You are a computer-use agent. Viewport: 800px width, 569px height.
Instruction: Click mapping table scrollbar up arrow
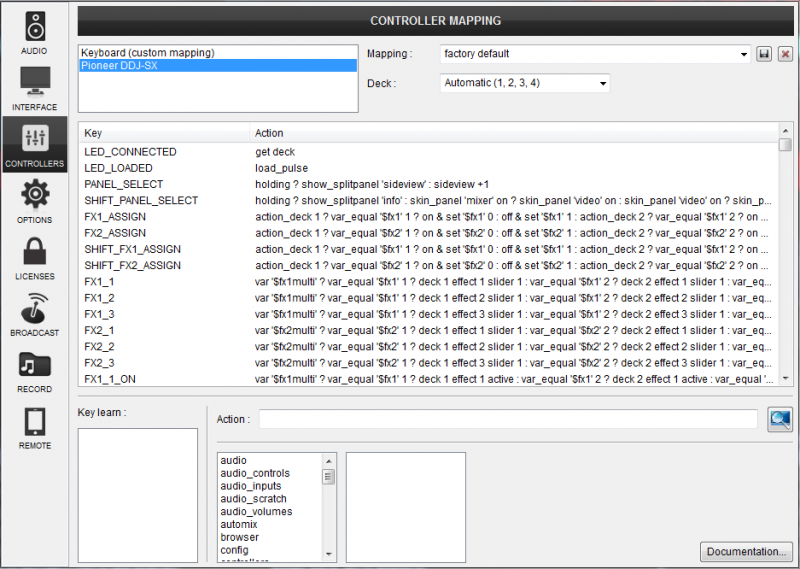tap(785, 131)
